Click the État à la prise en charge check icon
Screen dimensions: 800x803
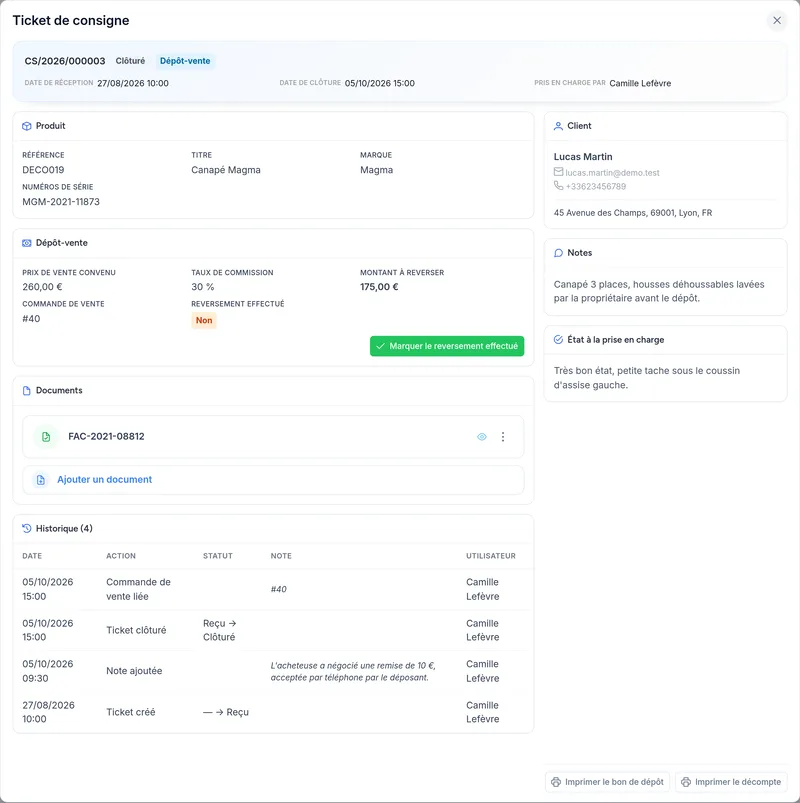tap(558, 340)
